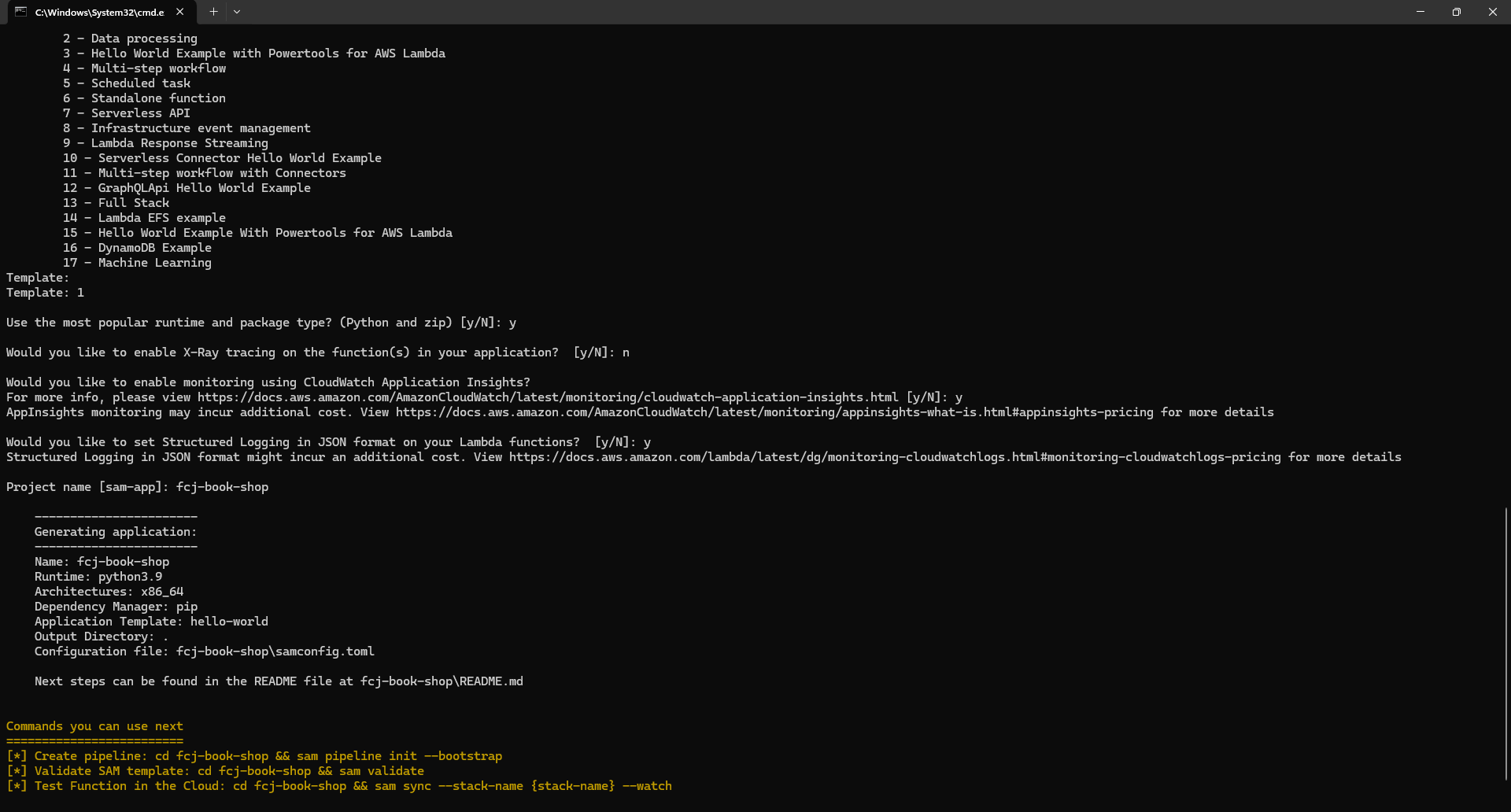Select the cmd.exe terminal tab

coord(100,12)
